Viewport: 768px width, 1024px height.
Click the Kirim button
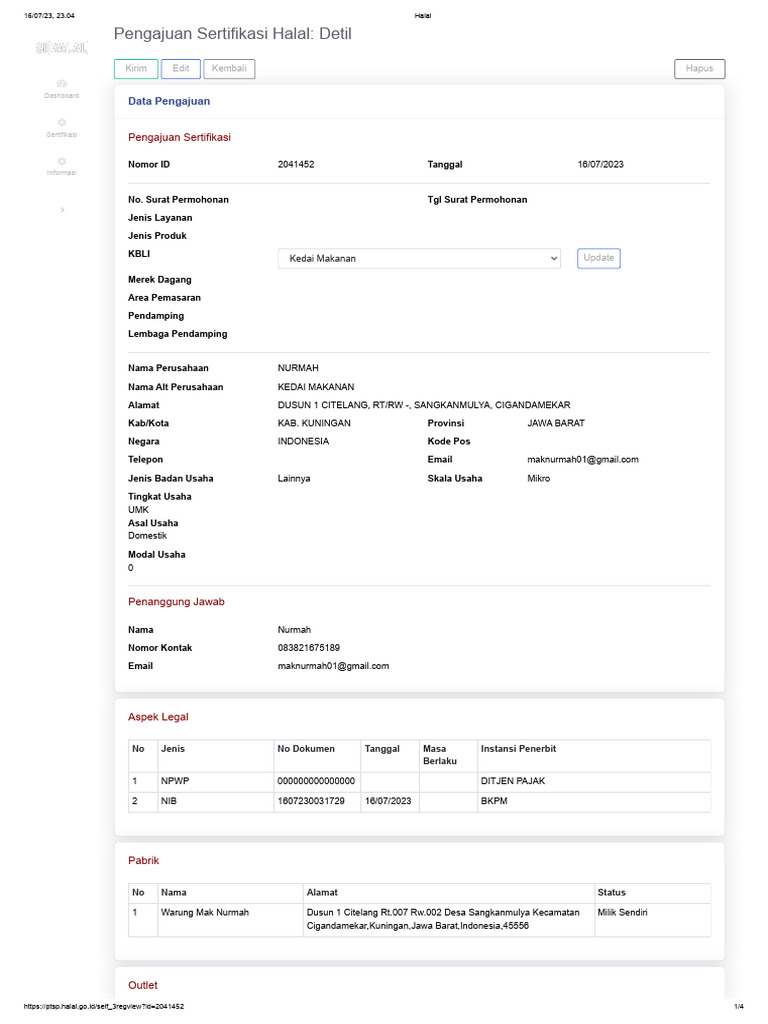pos(136,69)
